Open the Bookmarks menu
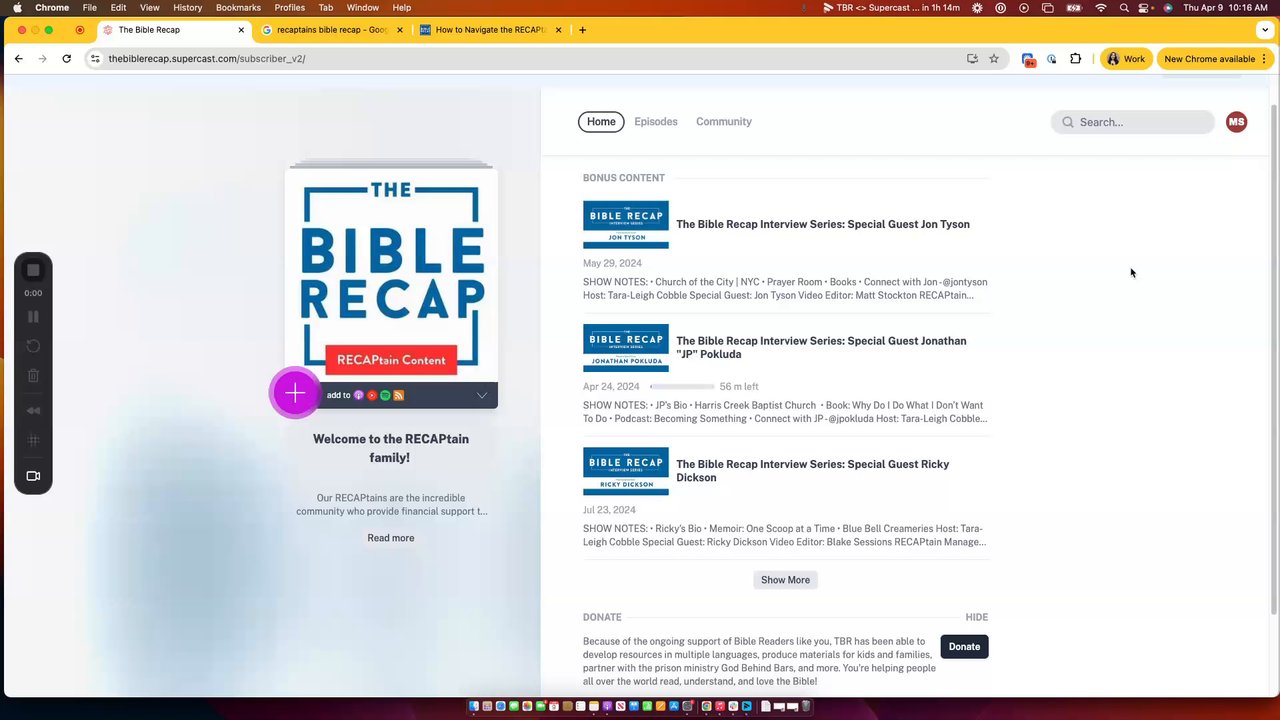Screen dimensions: 1280x720 [238, 7]
